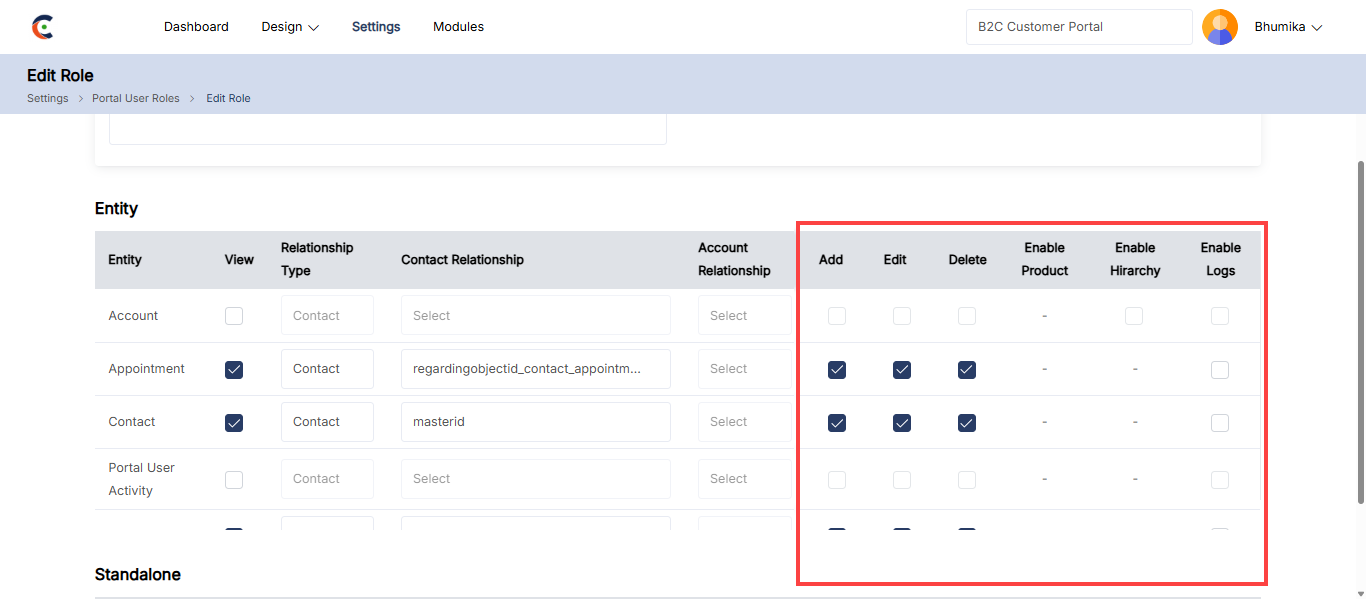
Task: Disable Delete permission for Appointment row
Action: click(966, 370)
